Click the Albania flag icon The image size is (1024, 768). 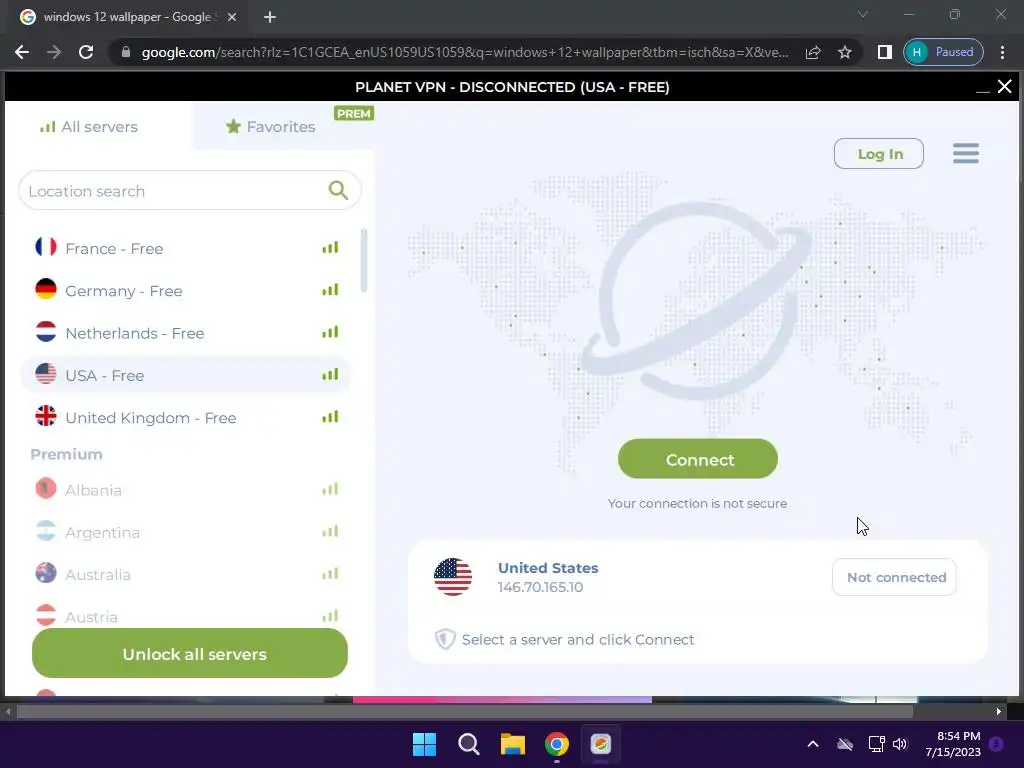46,488
